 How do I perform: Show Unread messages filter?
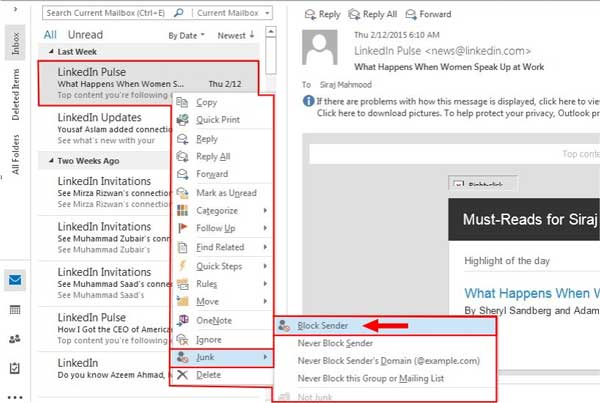[85, 35]
